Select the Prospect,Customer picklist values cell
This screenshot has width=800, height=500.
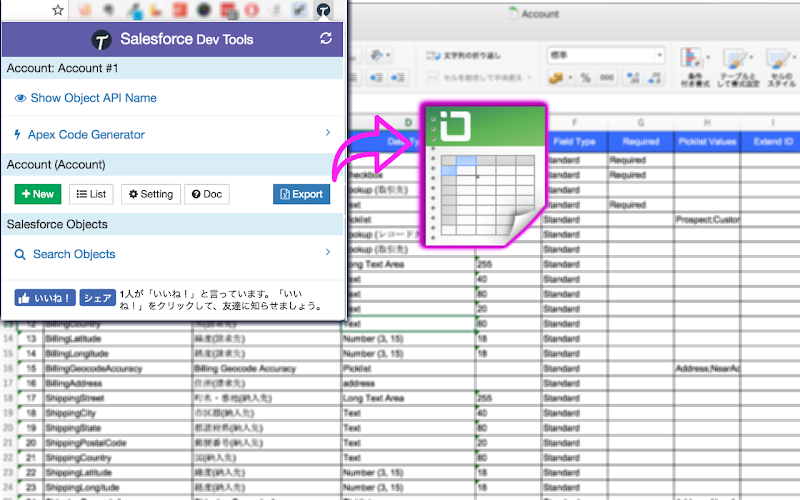(x=707, y=219)
